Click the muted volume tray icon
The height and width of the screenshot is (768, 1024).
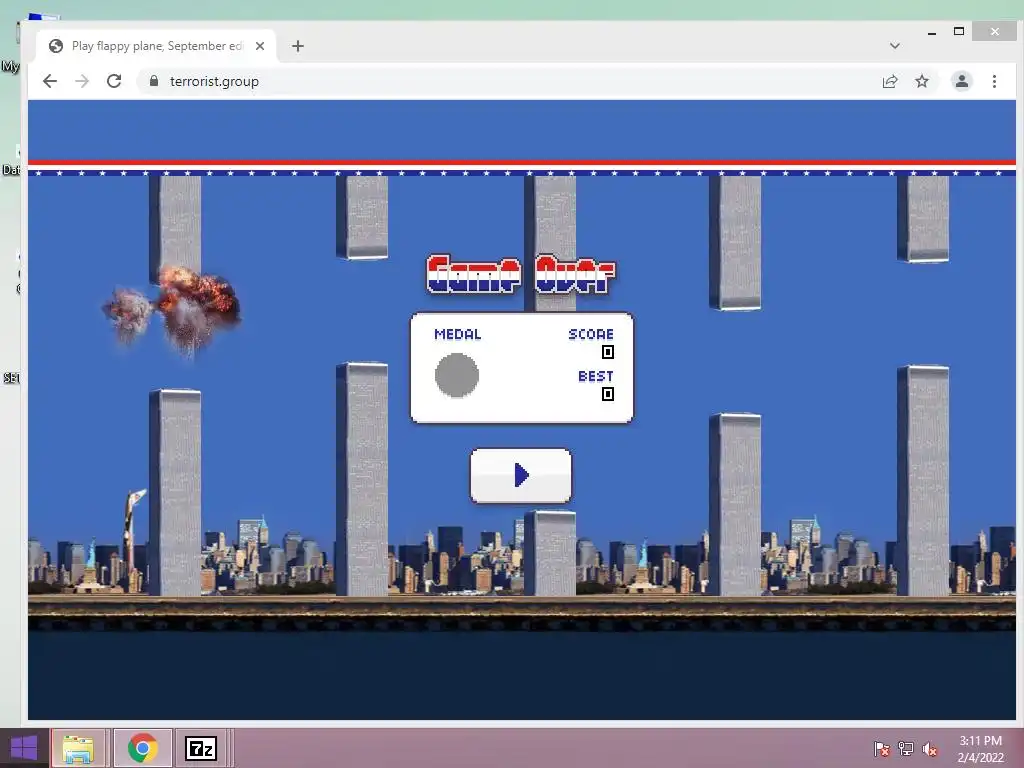coord(930,748)
